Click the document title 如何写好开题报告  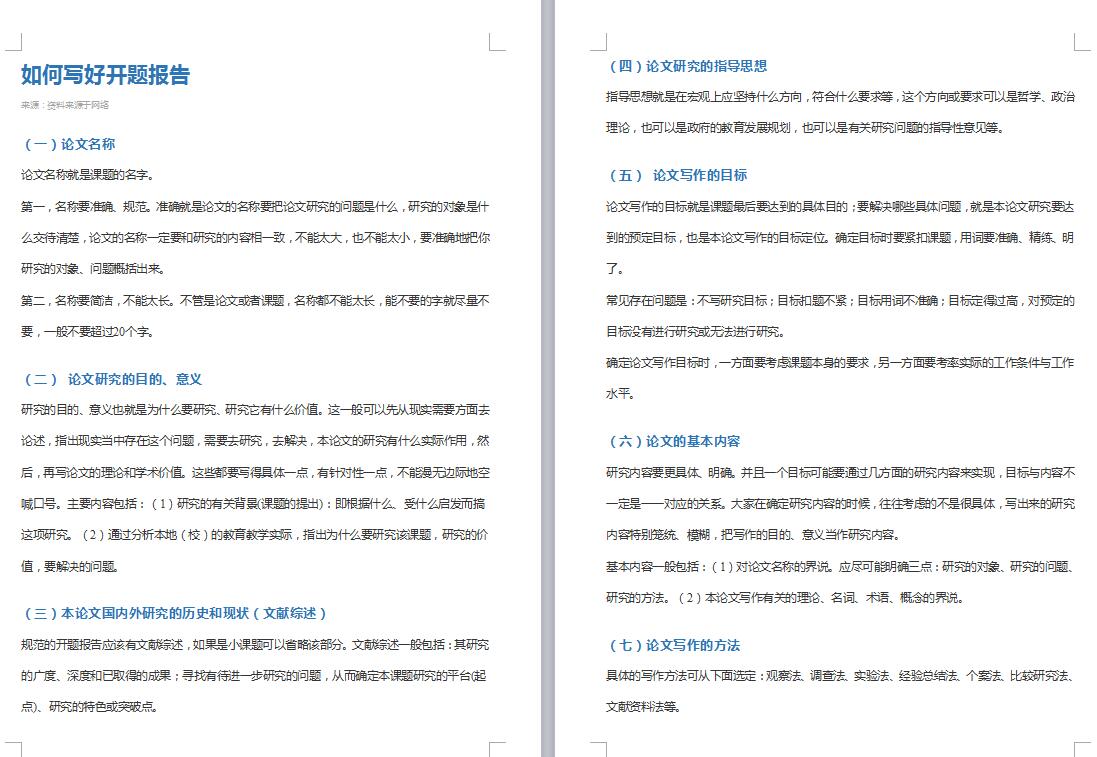(x=105, y=75)
